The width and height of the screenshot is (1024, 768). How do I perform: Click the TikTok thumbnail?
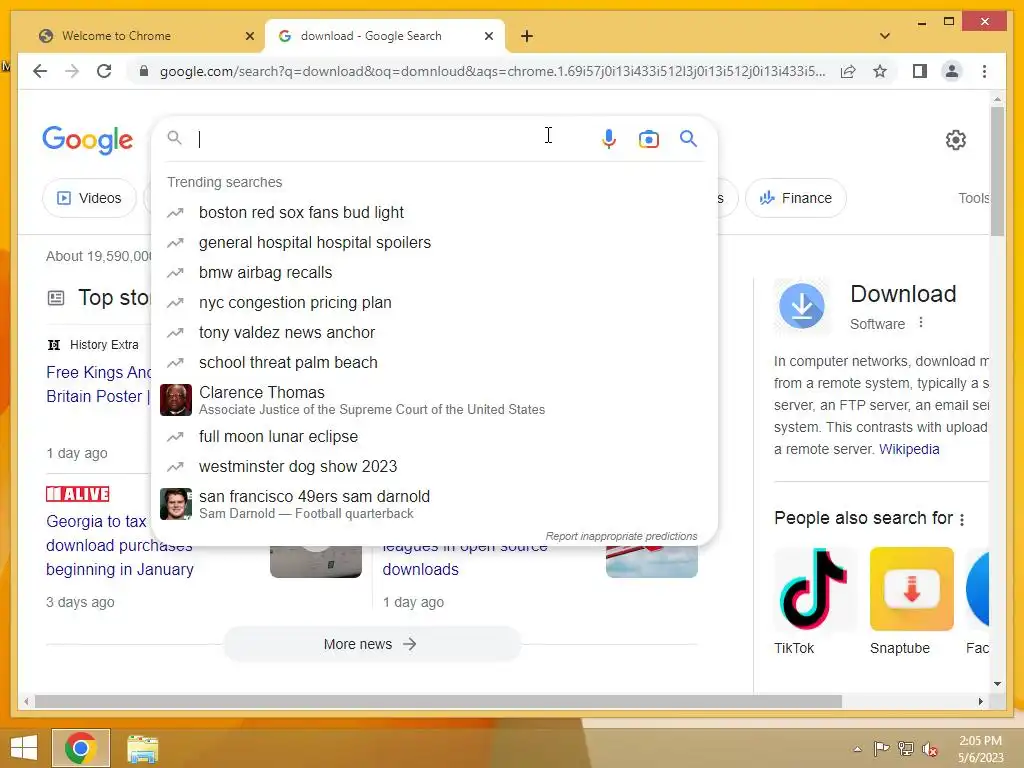[x=814, y=589]
